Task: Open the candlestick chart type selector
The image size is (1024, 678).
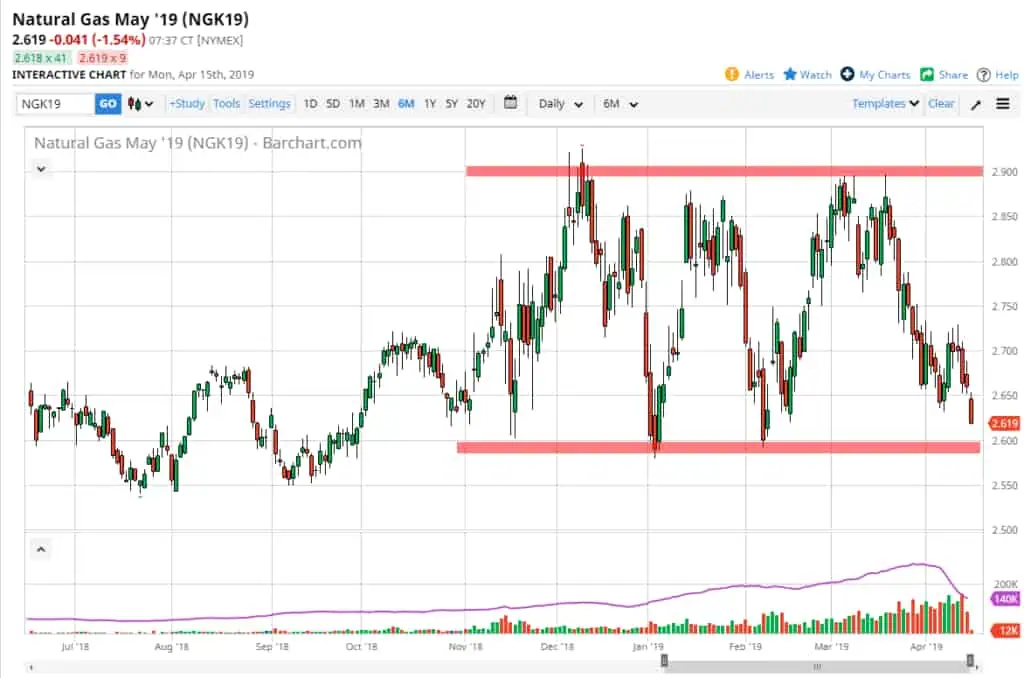Action: pos(140,104)
